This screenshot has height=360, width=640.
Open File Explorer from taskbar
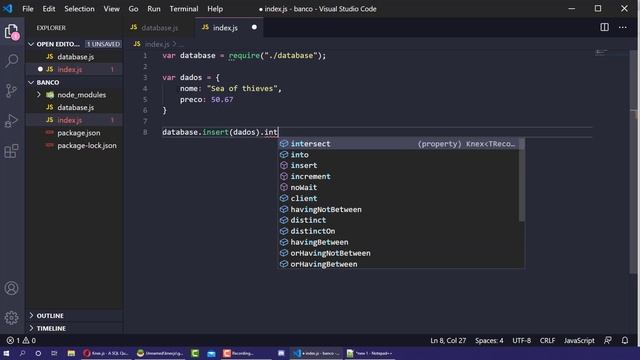[71, 353]
